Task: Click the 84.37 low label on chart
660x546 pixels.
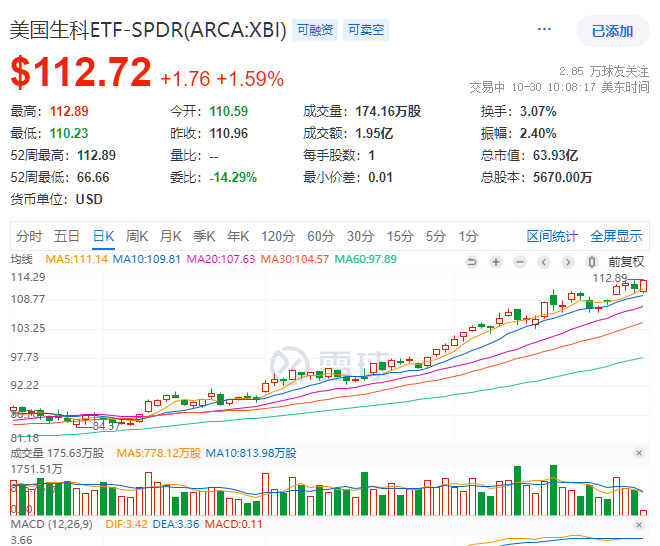Action: 106,426
